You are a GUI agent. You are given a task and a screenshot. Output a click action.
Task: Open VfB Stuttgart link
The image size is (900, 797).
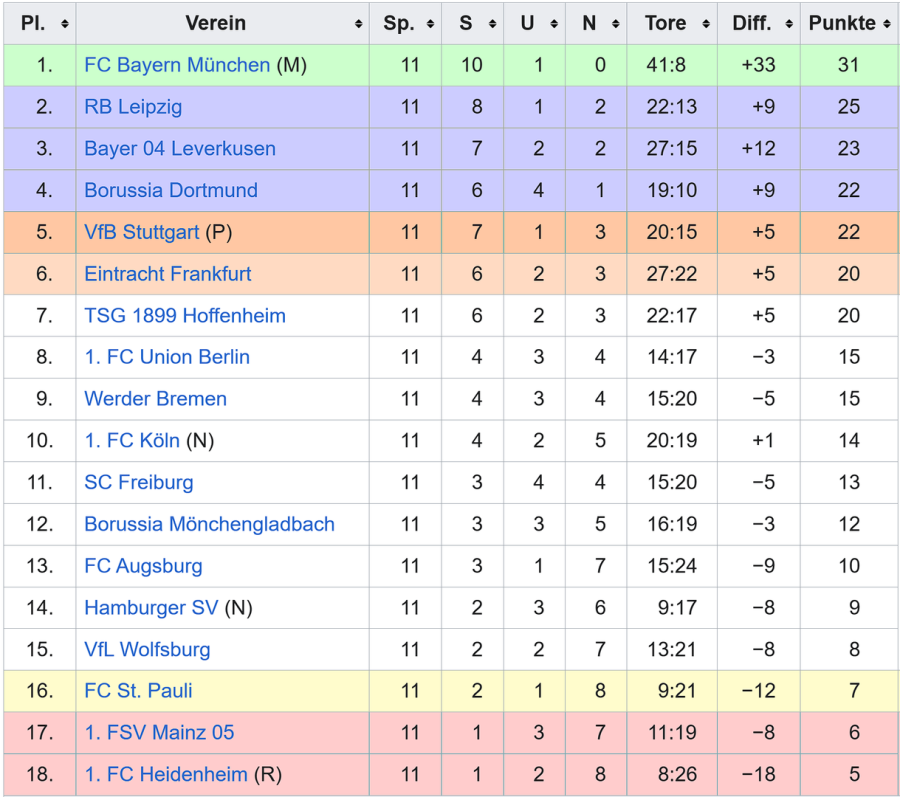pyautogui.click(x=142, y=232)
